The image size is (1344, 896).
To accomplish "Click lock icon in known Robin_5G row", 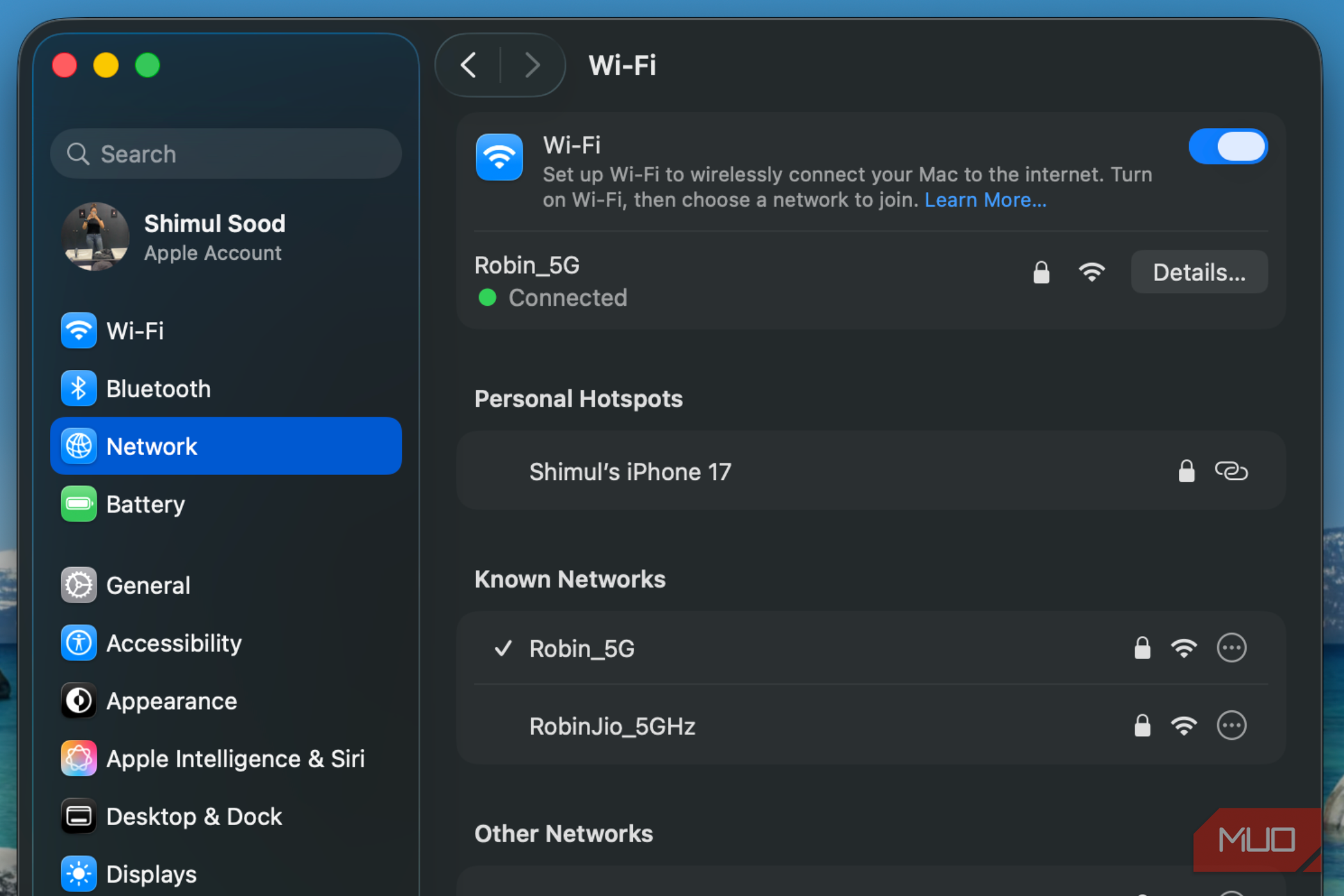I will [x=1142, y=648].
